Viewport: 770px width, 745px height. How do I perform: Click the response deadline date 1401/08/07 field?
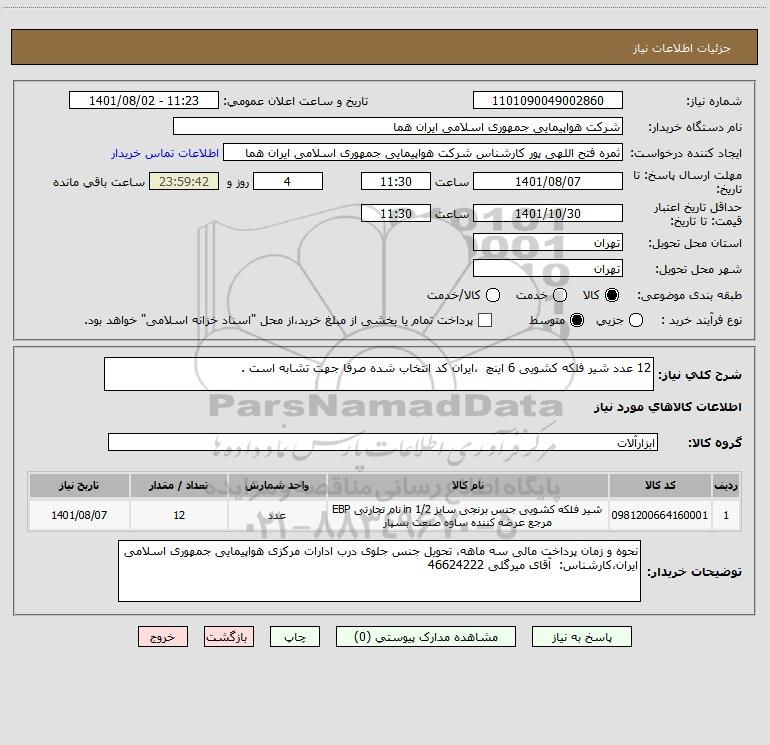pos(548,181)
